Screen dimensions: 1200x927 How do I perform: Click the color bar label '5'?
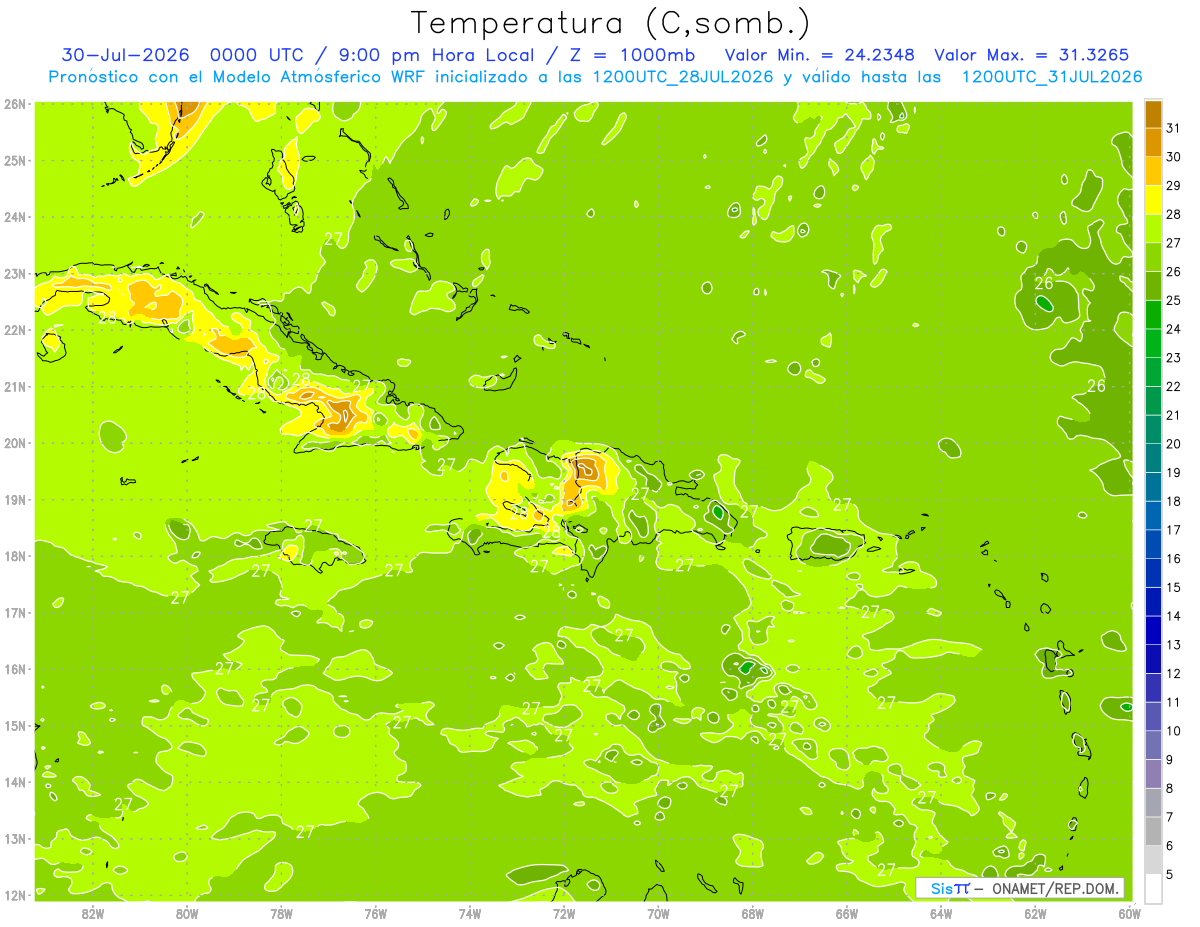click(1171, 875)
